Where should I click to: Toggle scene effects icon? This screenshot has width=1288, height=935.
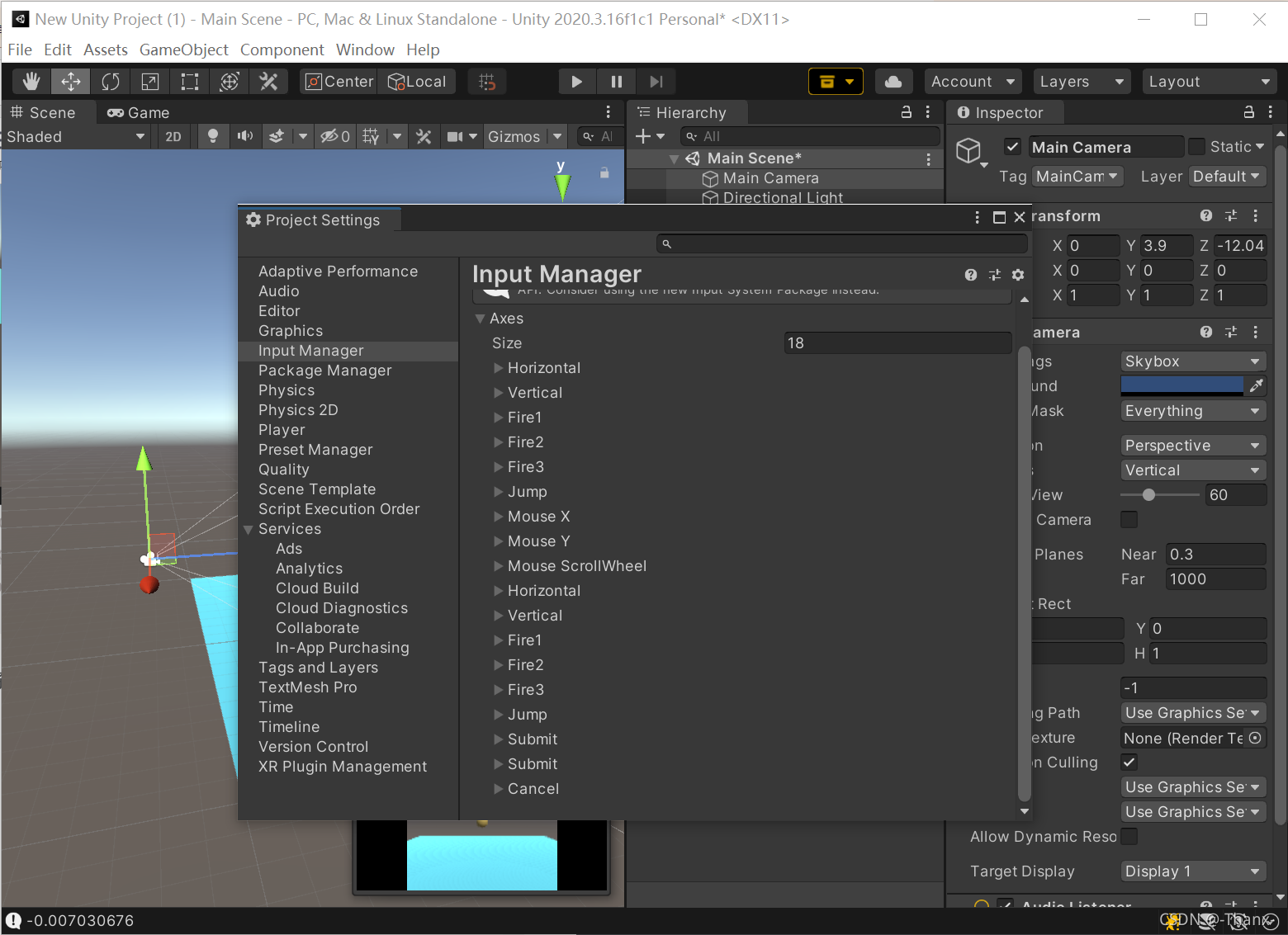(277, 136)
